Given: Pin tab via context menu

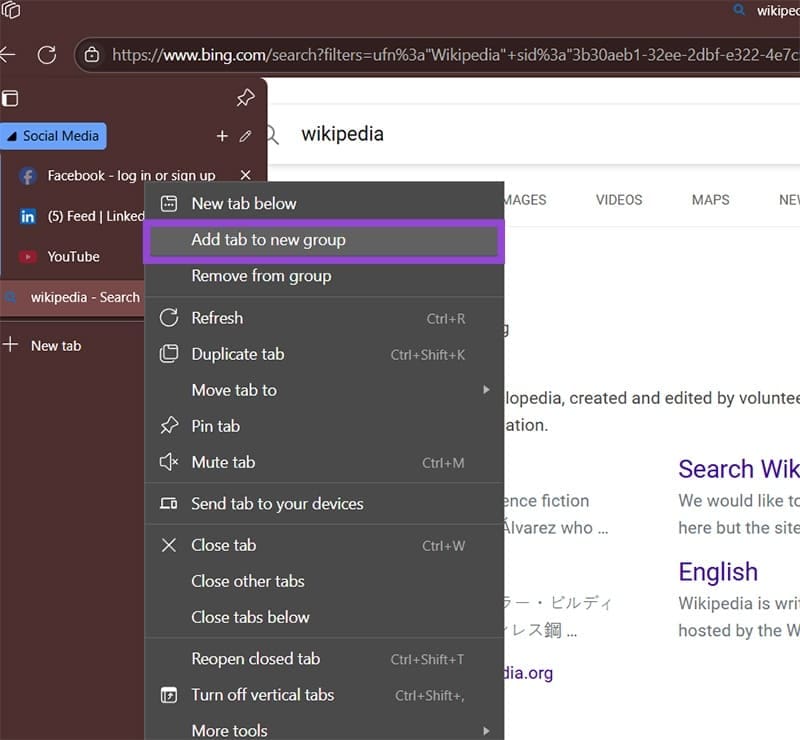Looking at the screenshot, I should [x=215, y=426].
